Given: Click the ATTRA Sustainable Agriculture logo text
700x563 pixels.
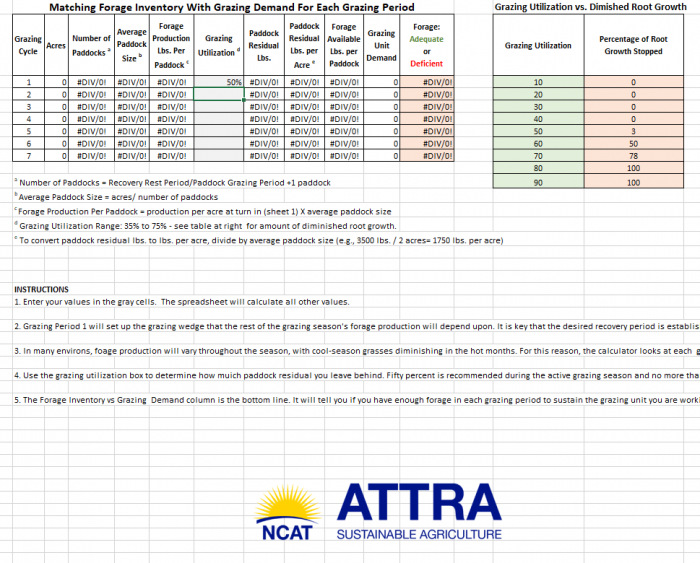Looking at the screenshot, I should 418,510.
